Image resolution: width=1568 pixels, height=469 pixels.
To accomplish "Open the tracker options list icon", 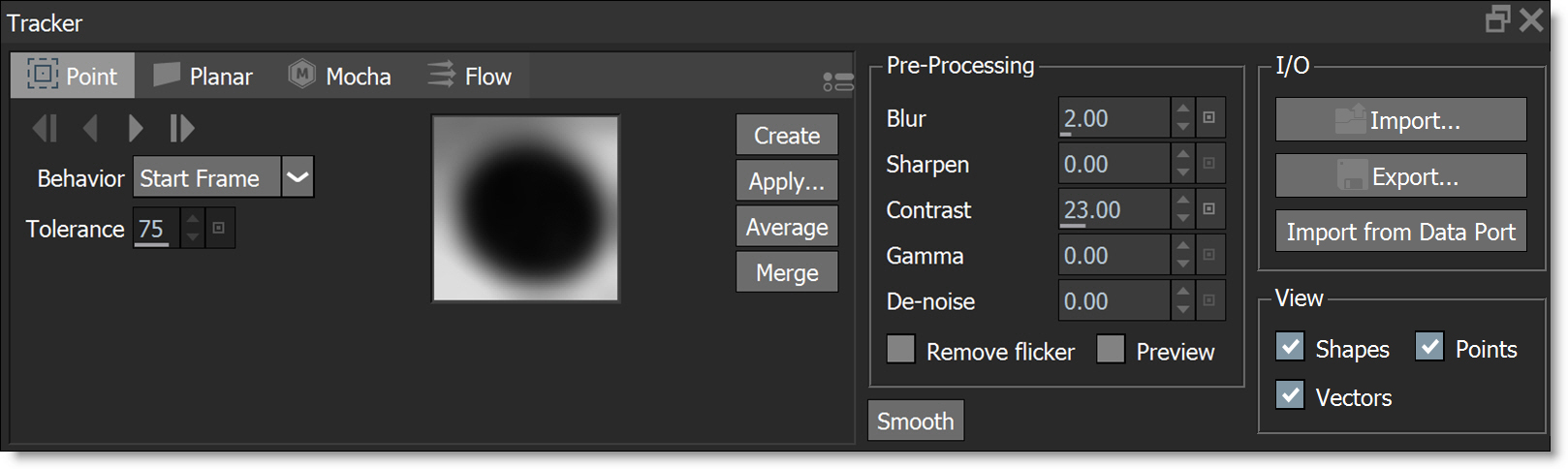I will (837, 82).
